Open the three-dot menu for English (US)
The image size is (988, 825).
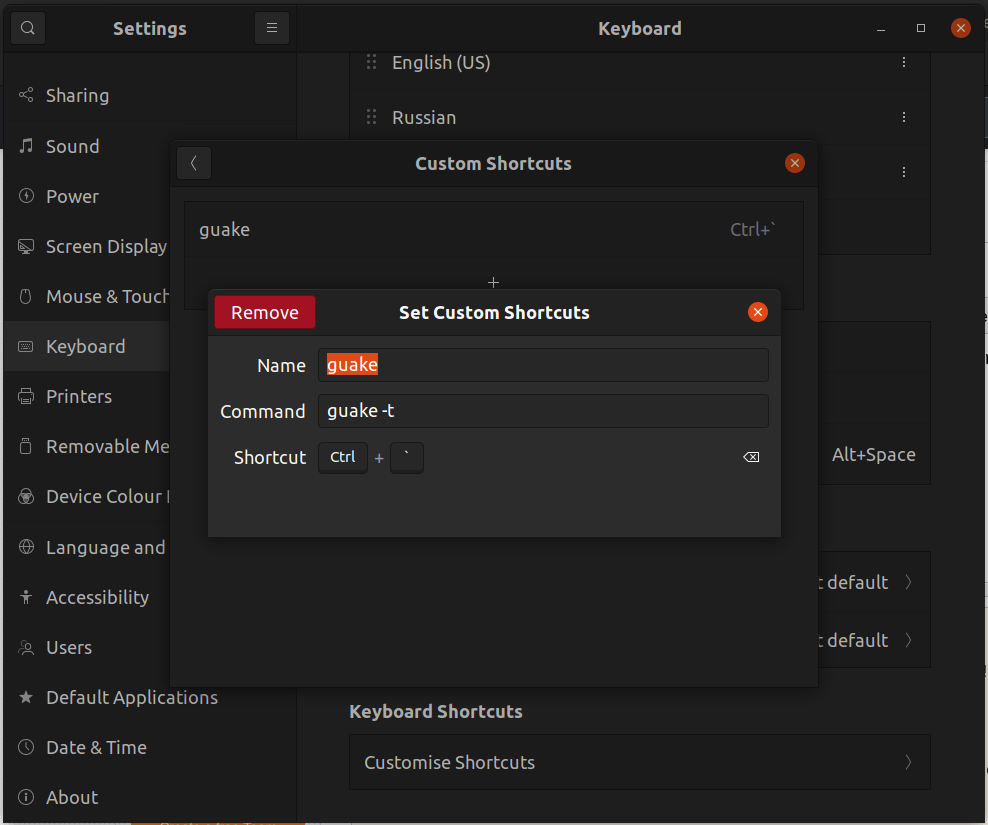pyautogui.click(x=904, y=62)
